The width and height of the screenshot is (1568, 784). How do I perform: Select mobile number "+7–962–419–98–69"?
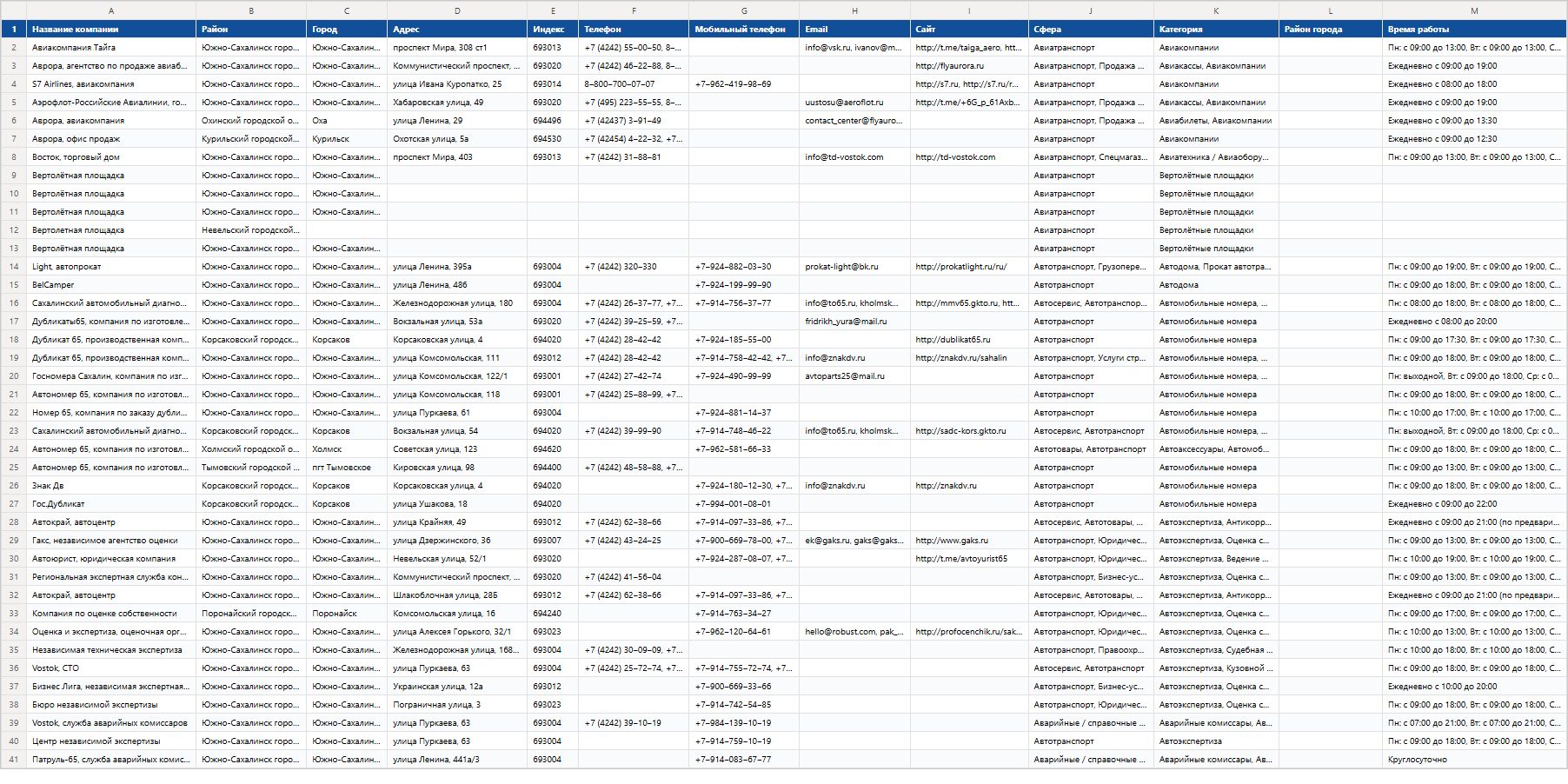(744, 84)
